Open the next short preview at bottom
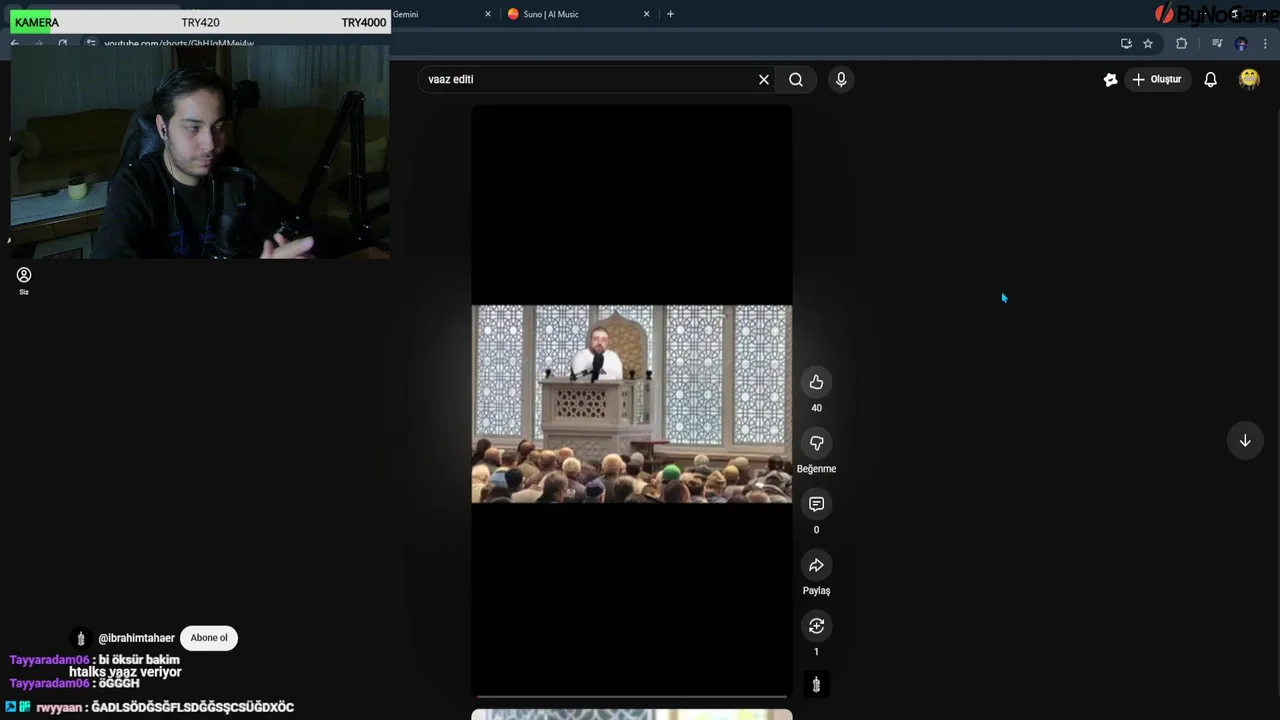 (x=631, y=714)
